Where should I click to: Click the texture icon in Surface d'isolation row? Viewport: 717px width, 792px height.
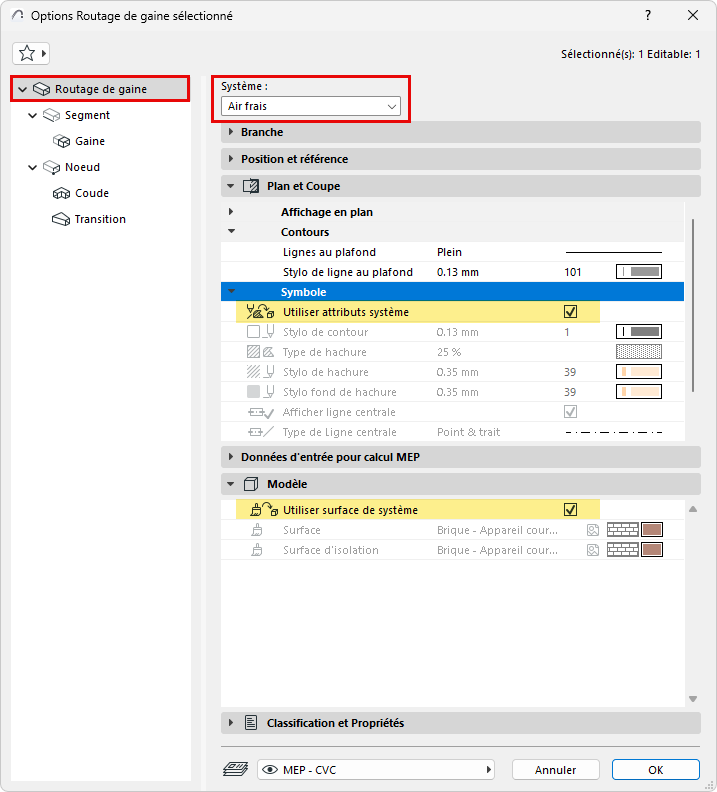pyautogui.click(x=593, y=550)
